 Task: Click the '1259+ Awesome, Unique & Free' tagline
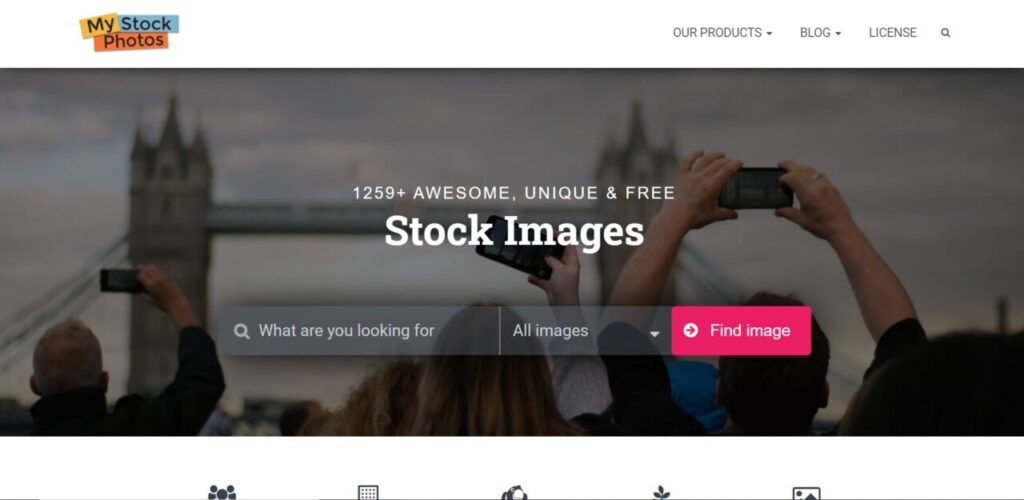point(514,193)
